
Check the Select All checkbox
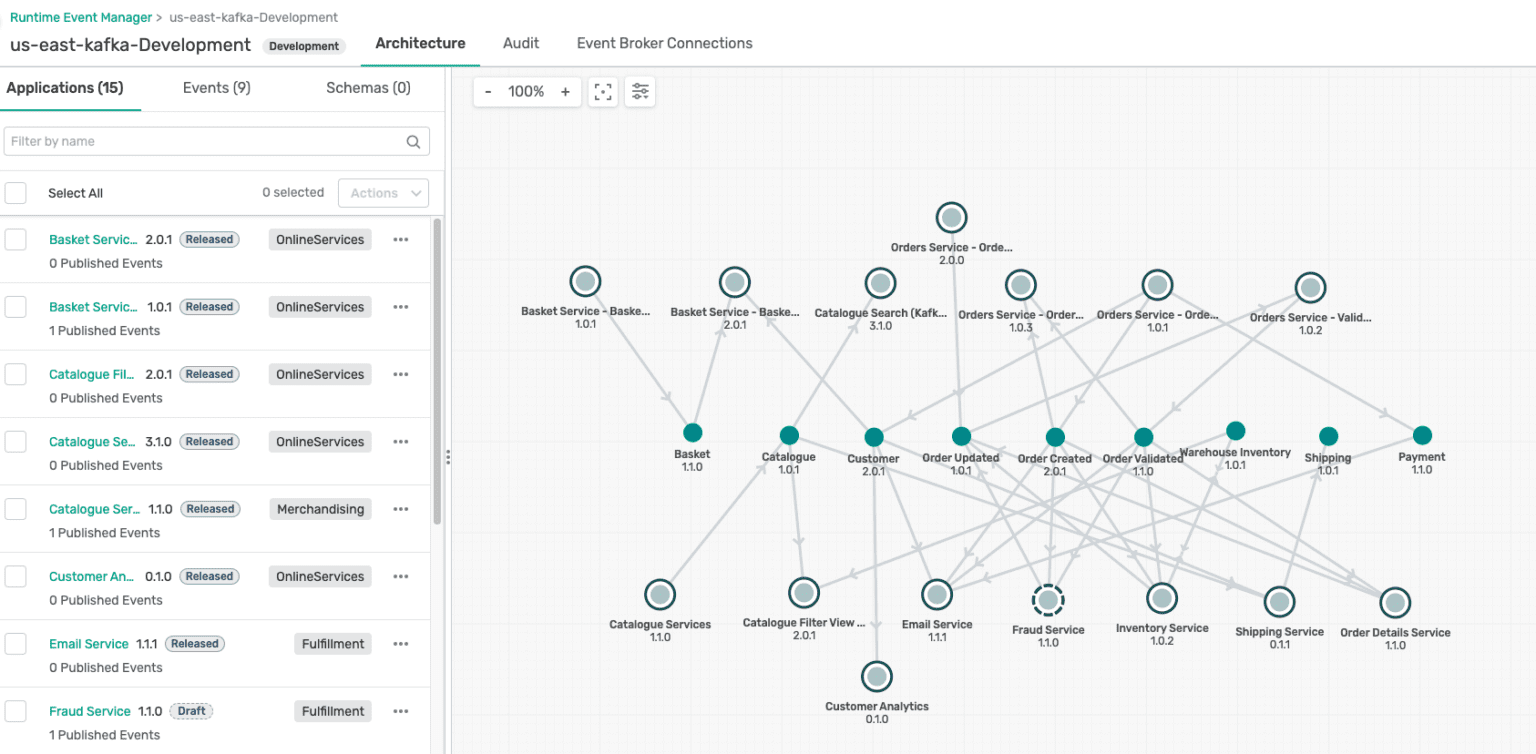(x=15, y=193)
